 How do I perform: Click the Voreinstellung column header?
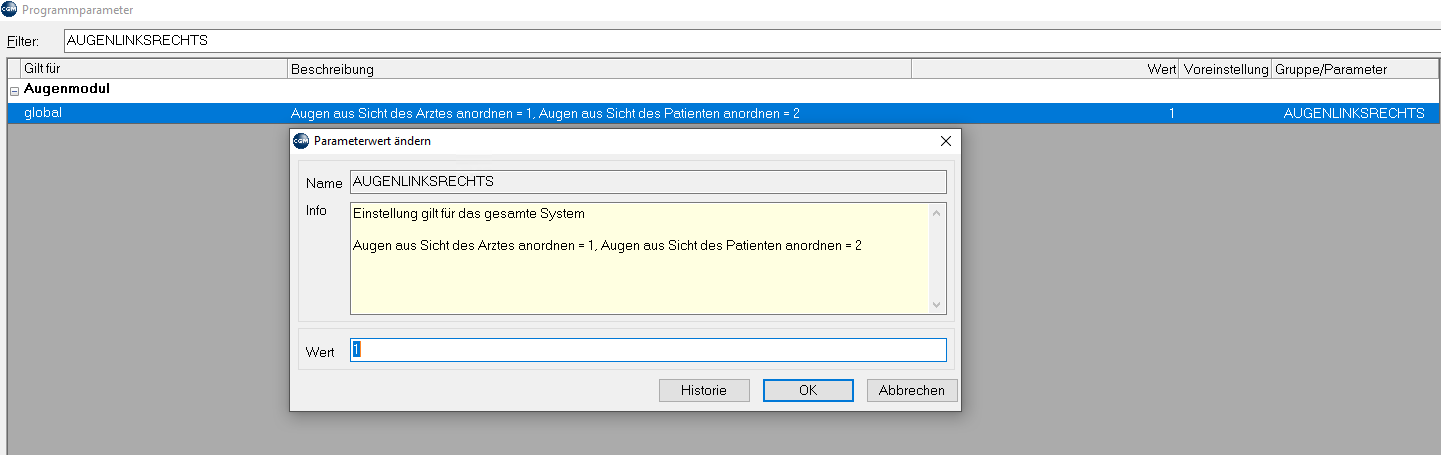(1225, 69)
